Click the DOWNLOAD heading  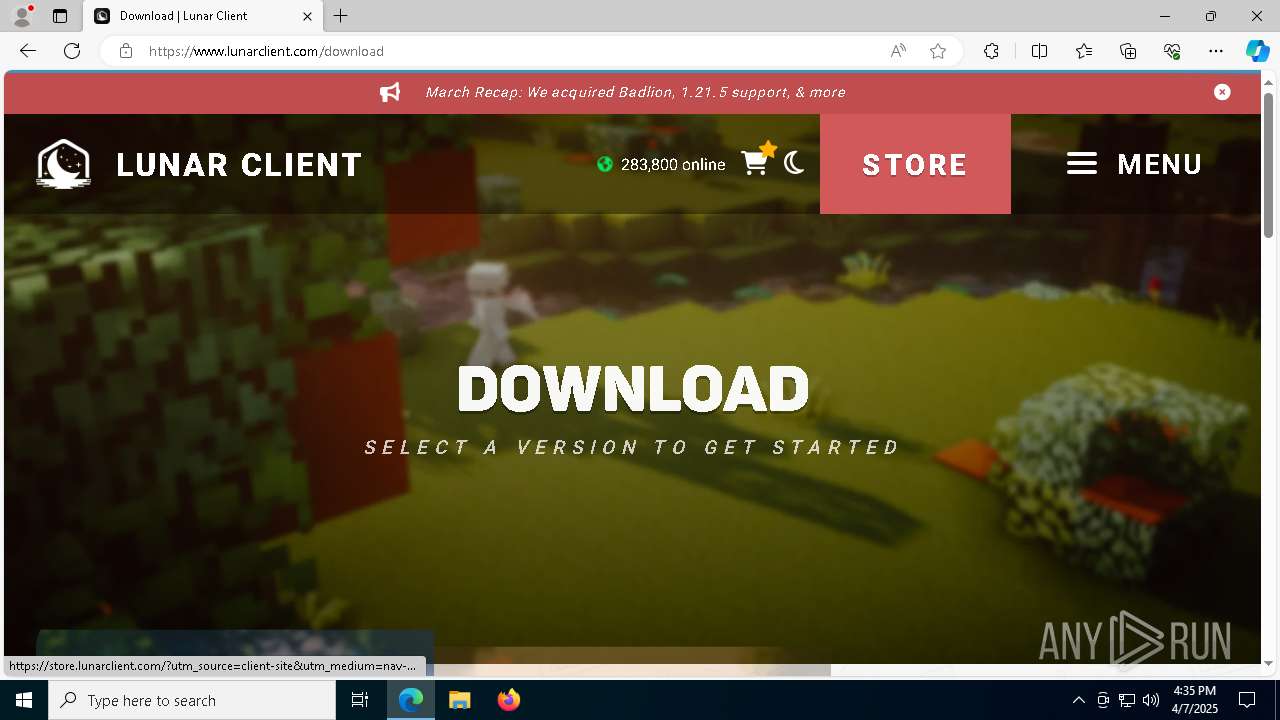coord(633,389)
